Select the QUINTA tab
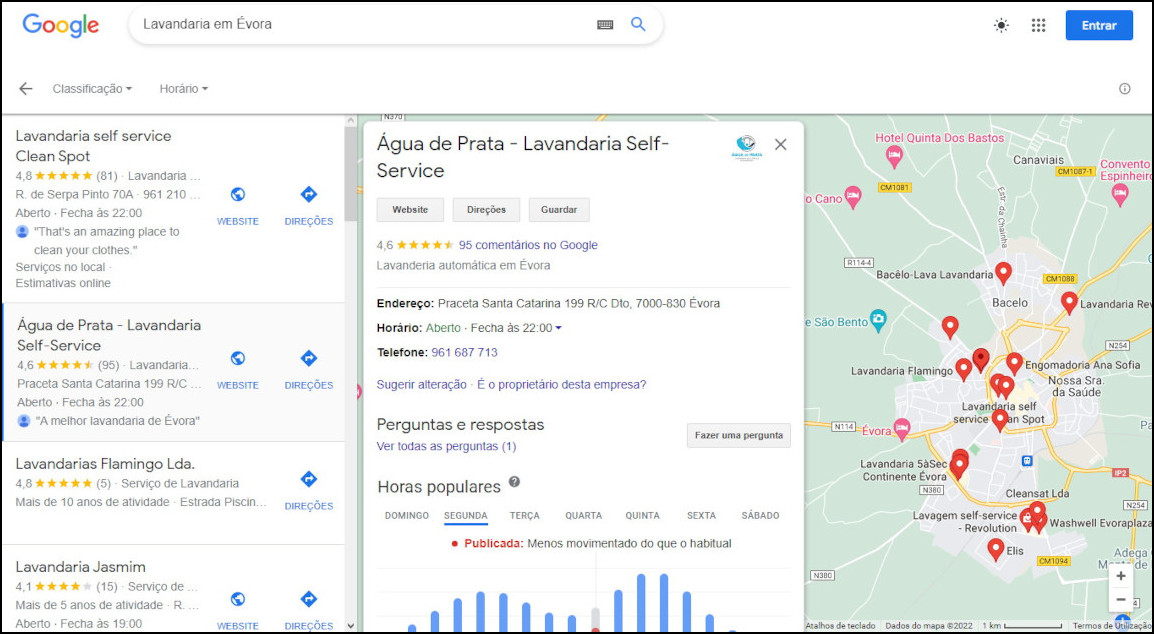The width and height of the screenshot is (1154, 634). click(643, 515)
